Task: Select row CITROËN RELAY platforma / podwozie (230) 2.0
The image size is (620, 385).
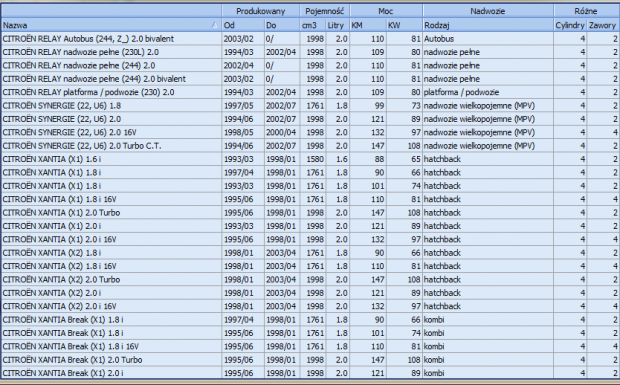Action: coord(310,92)
